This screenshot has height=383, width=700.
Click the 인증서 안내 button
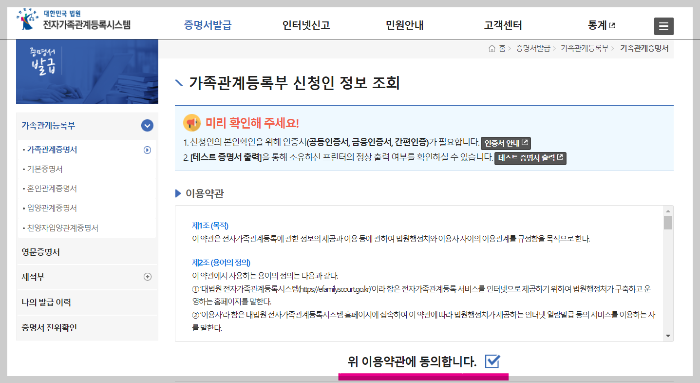(506, 143)
